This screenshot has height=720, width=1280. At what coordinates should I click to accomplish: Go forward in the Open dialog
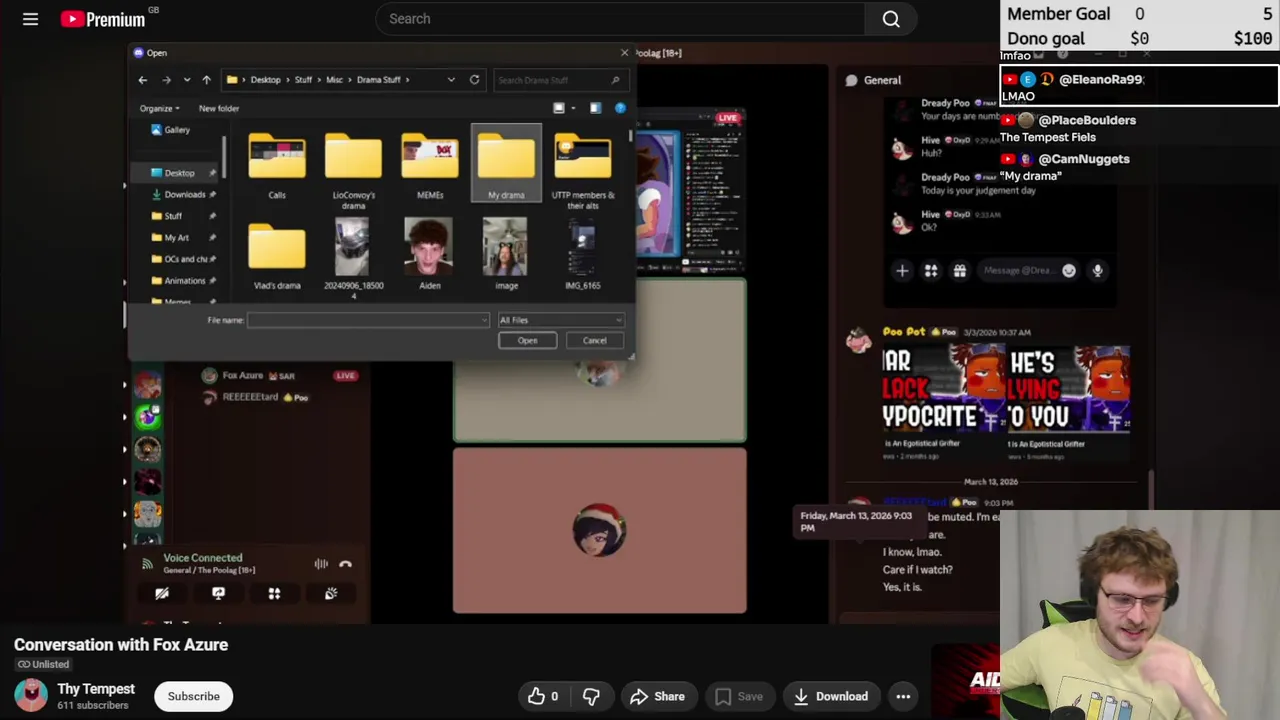[166, 80]
